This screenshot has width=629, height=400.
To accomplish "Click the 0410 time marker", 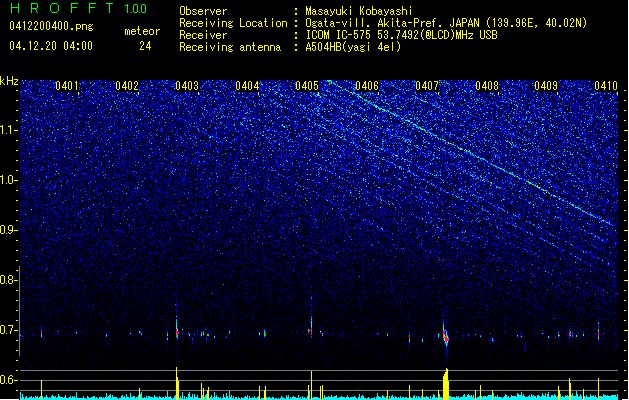I will click(606, 86).
